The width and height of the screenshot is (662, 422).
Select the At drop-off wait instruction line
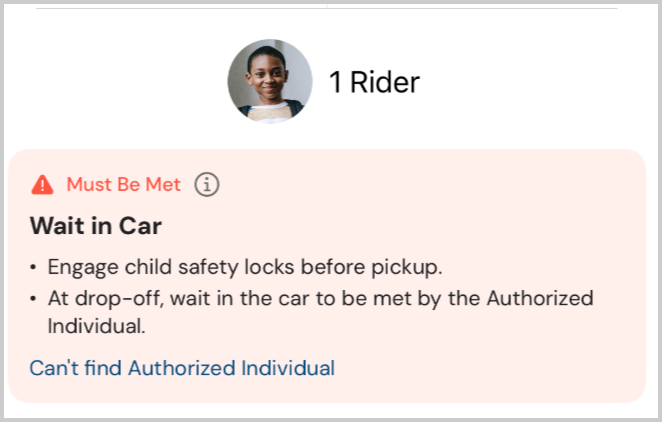pyautogui.click(x=320, y=312)
